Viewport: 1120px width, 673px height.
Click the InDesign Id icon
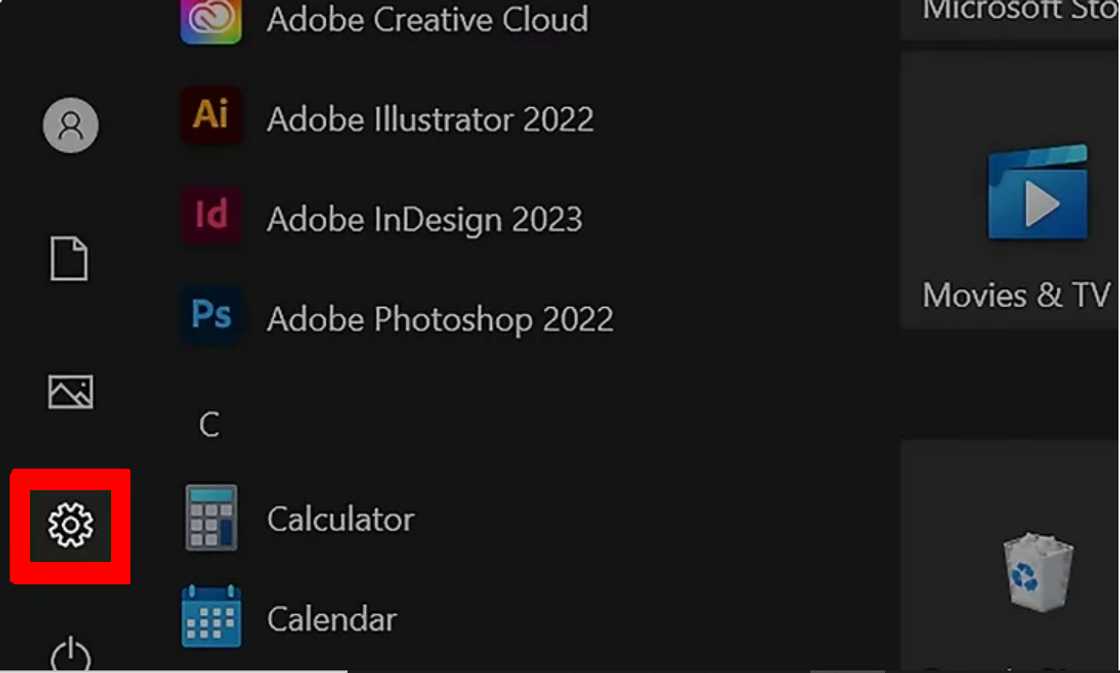point(210,216)
